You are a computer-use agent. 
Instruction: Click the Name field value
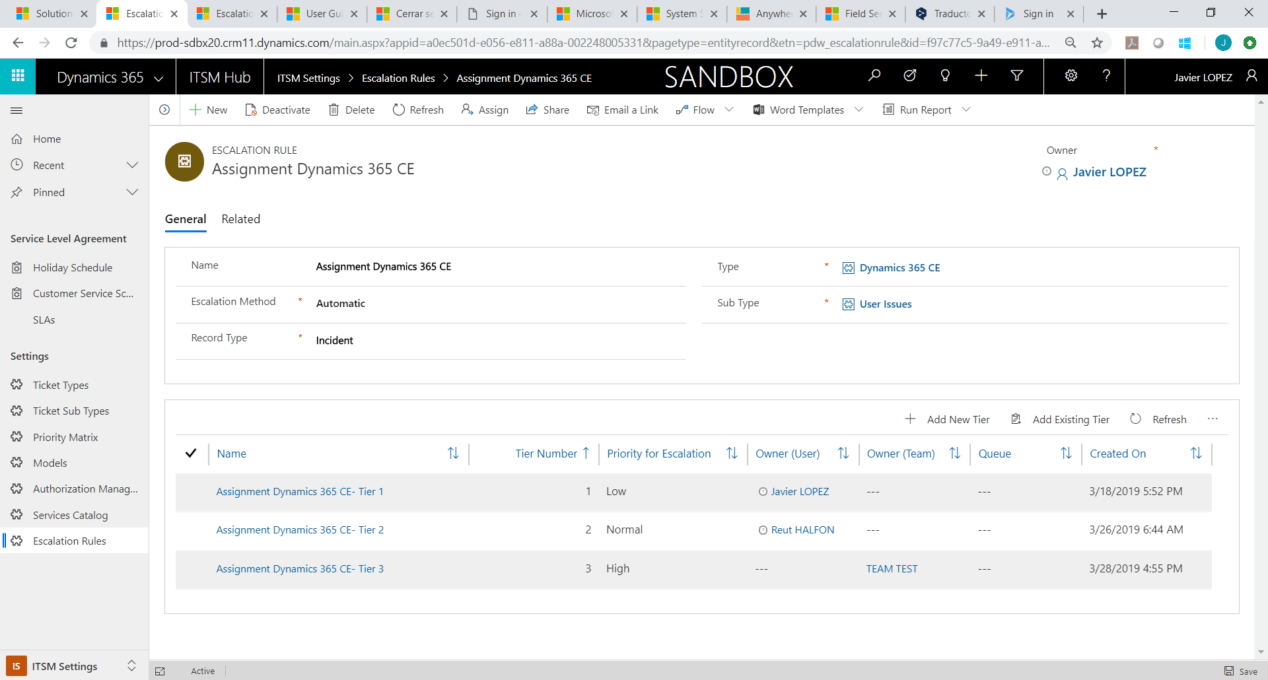[384, 267]
